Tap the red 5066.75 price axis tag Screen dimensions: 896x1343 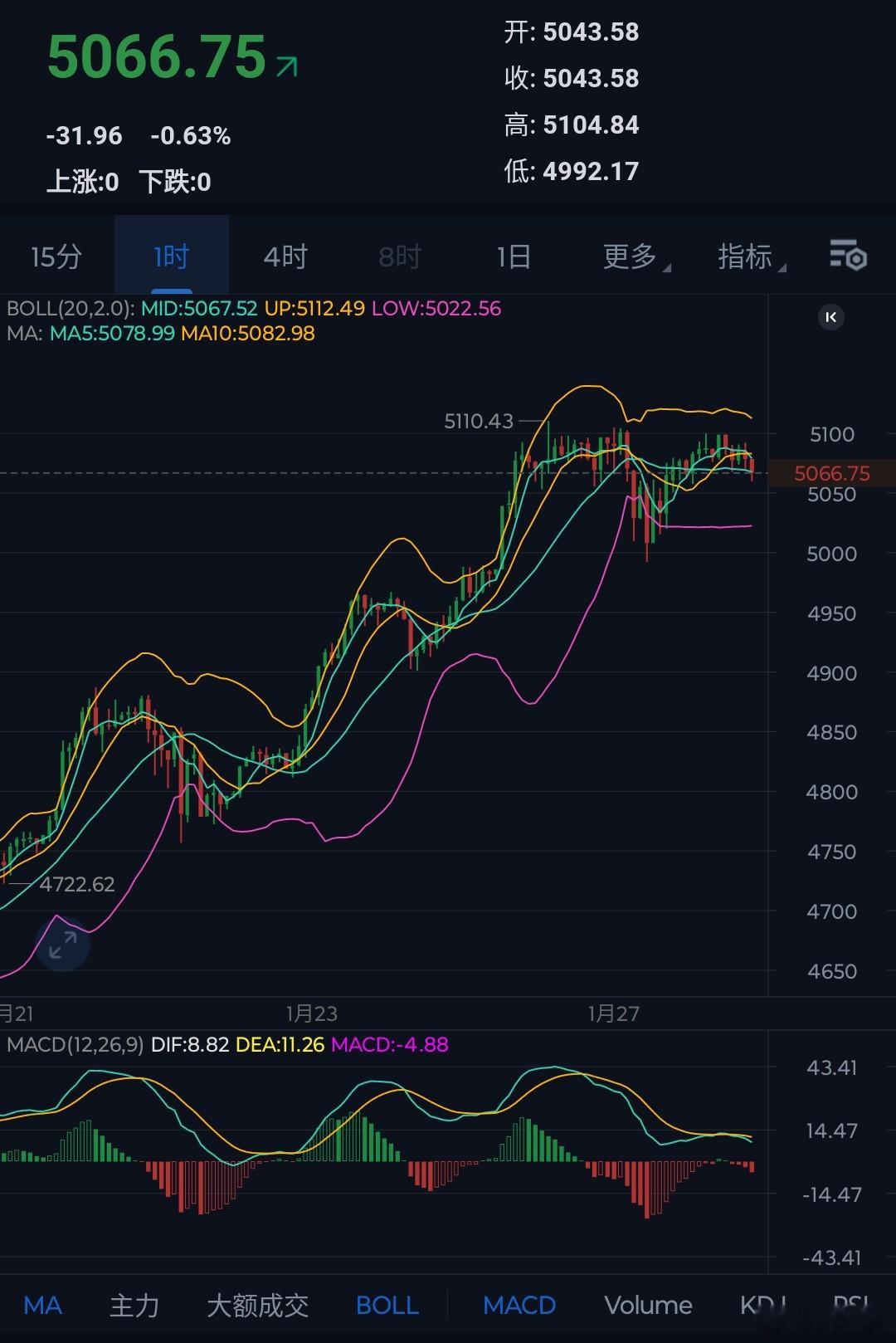(832, 473)
